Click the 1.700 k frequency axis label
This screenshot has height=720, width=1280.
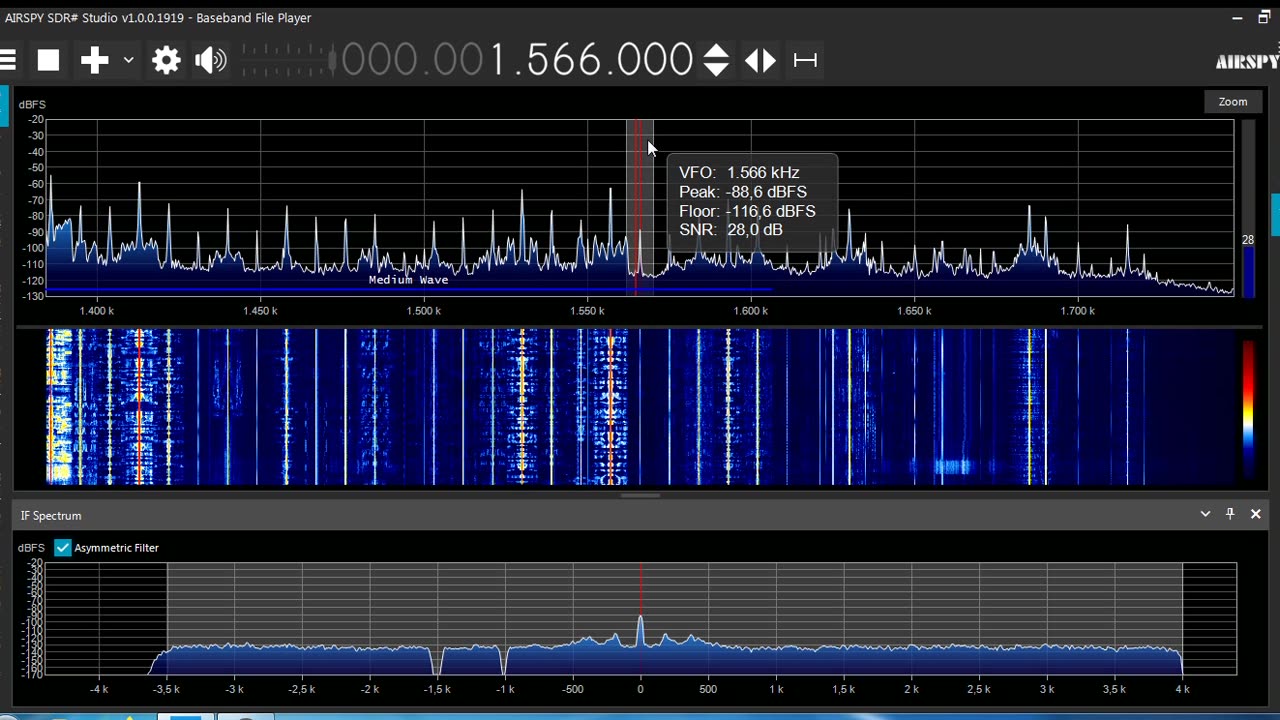[x=1078, y=311]
